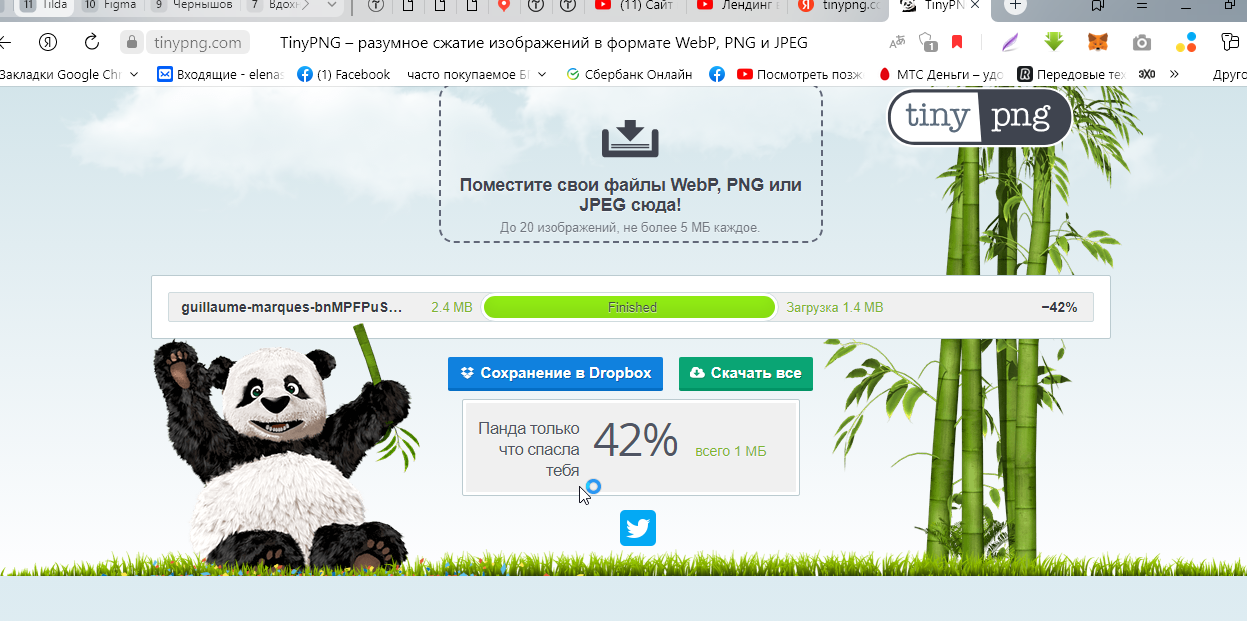Open the (11) Сайт YouTube tab
Image resolution: width=1247 pixels, height=621 pixels.
(x=636, y=5)
